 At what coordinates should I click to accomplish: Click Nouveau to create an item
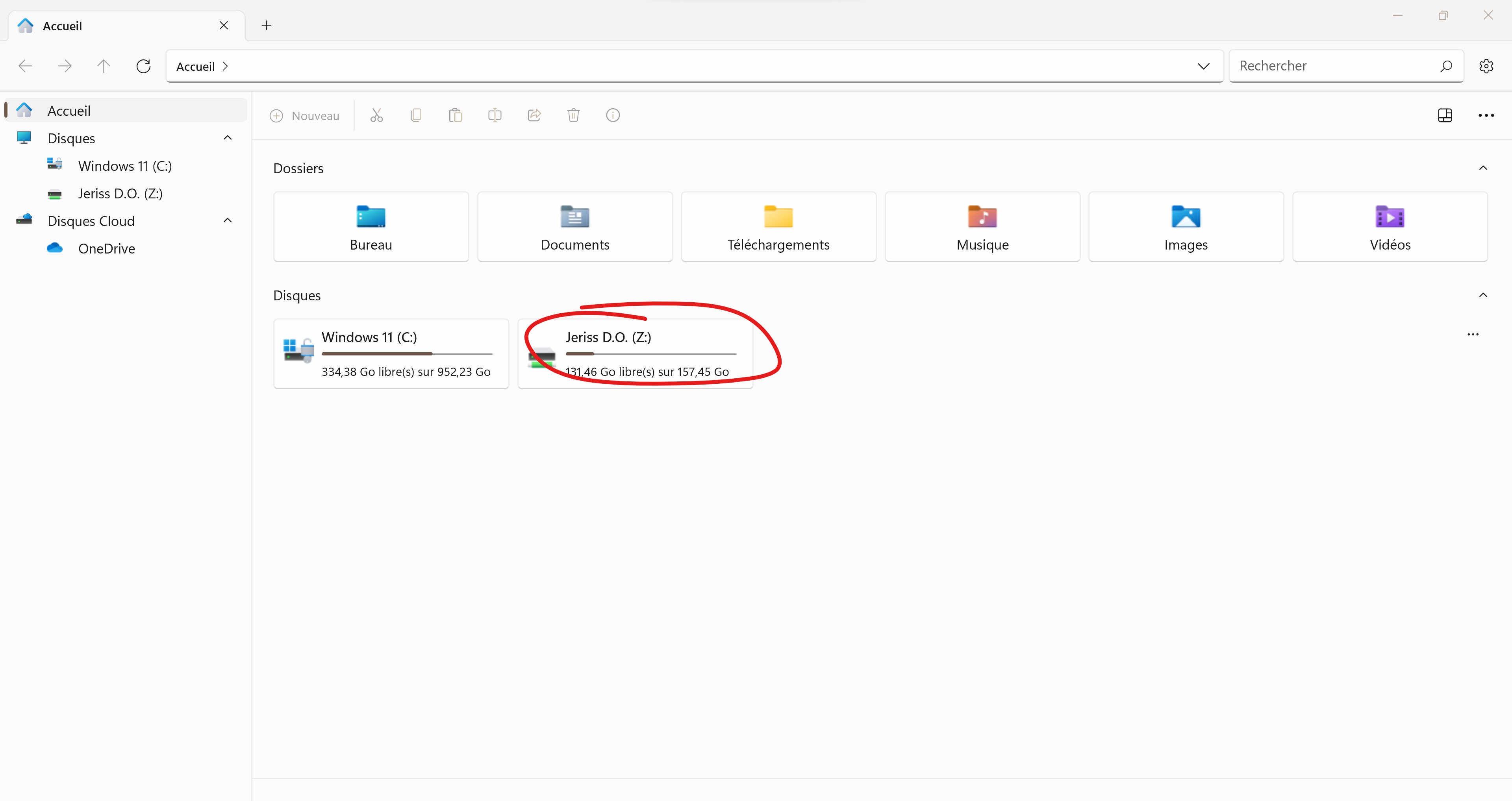click(x=305, y=116)
